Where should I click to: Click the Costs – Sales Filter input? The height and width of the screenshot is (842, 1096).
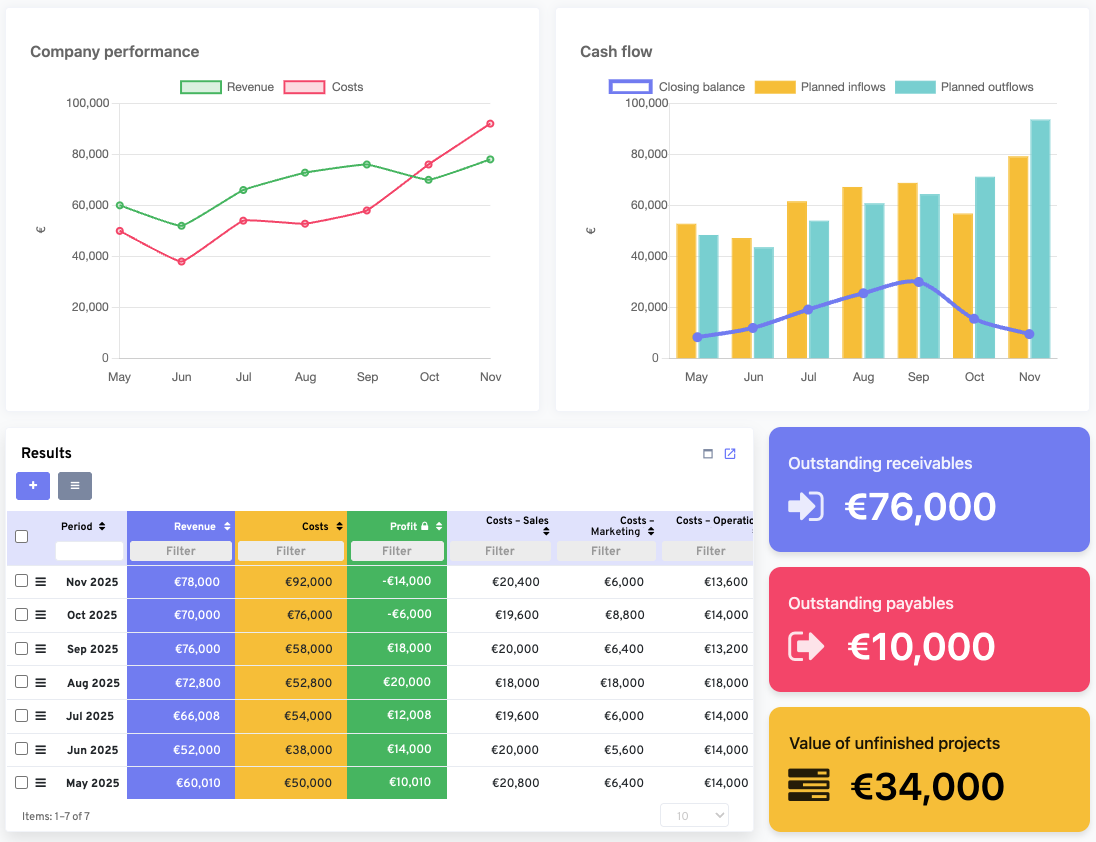click(500, 551)
